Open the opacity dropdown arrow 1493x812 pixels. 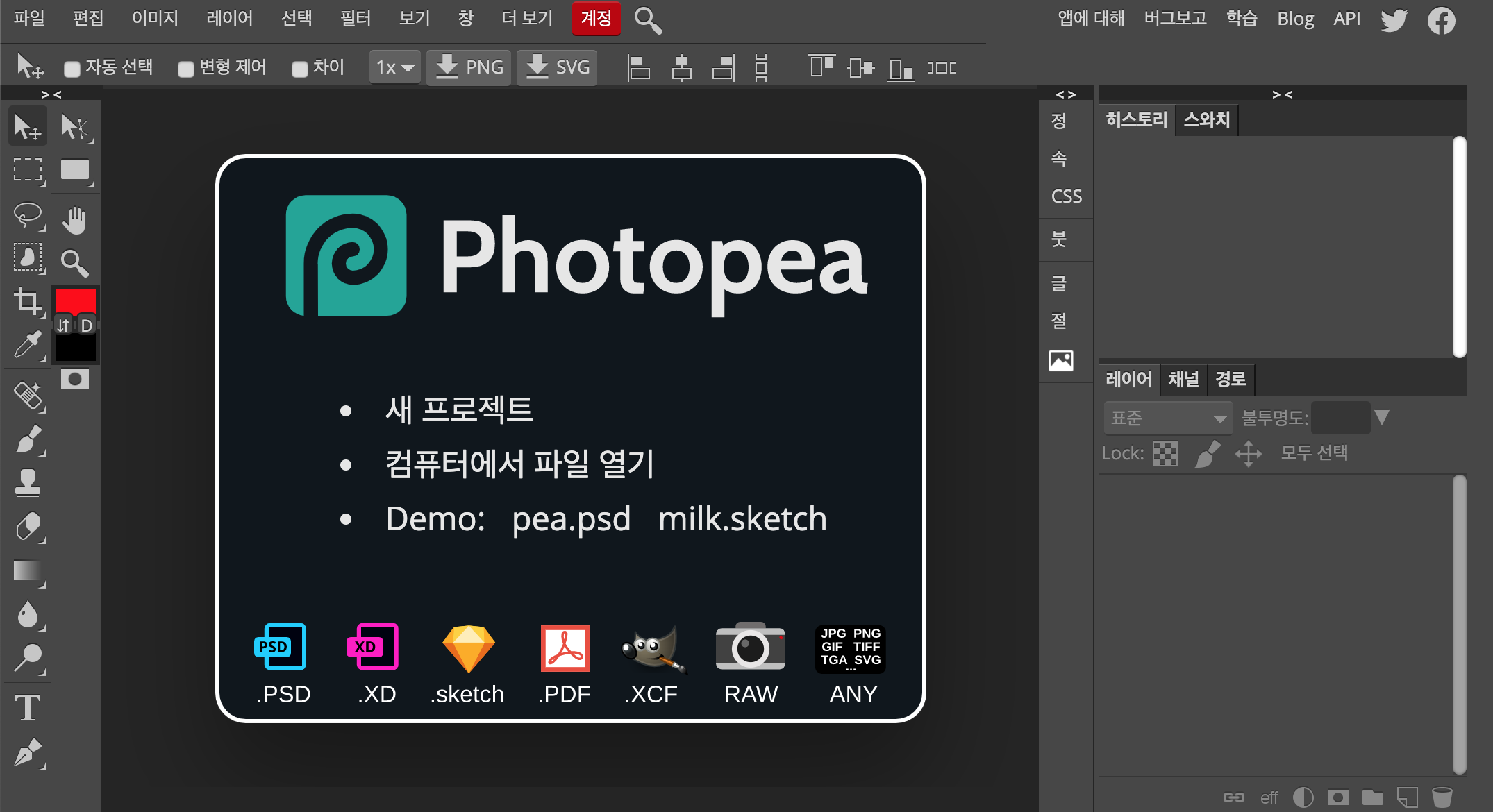click(x=1382, y=417)
